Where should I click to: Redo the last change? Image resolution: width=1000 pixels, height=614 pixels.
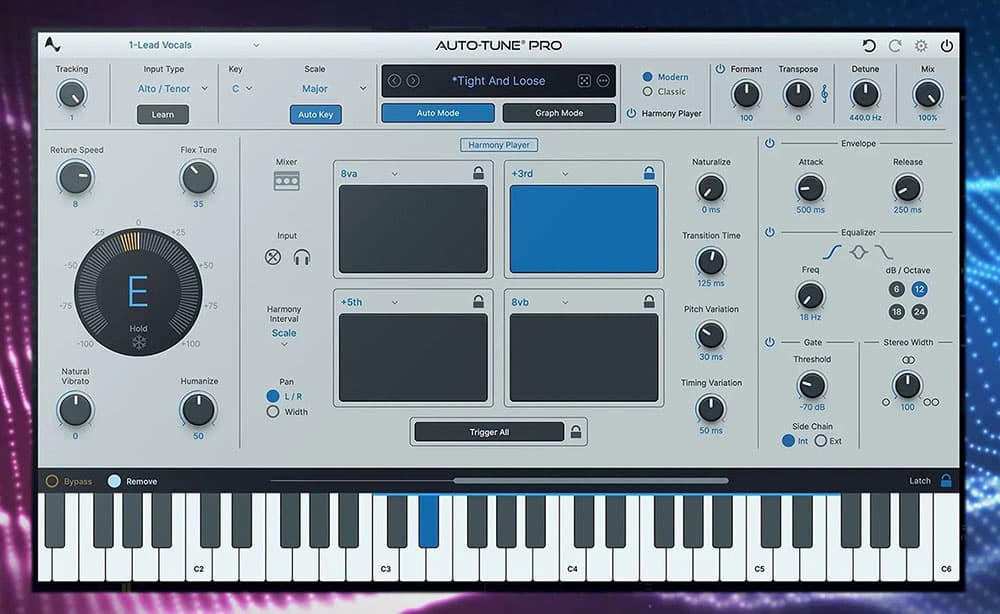point(895,45)
